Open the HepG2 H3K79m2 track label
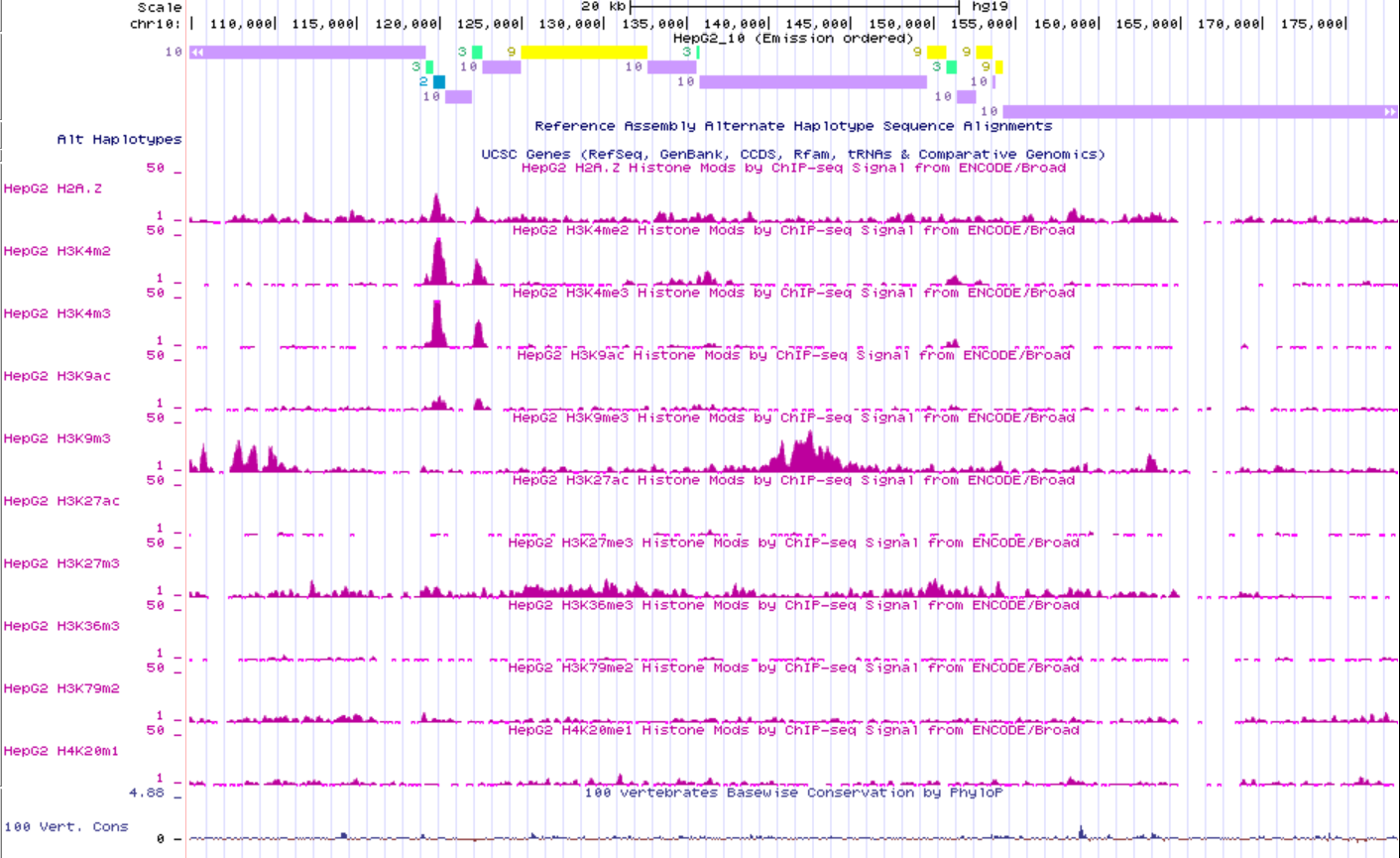Image resolution: width=1400 pixels, height=858 pixels. click(61, 688)
